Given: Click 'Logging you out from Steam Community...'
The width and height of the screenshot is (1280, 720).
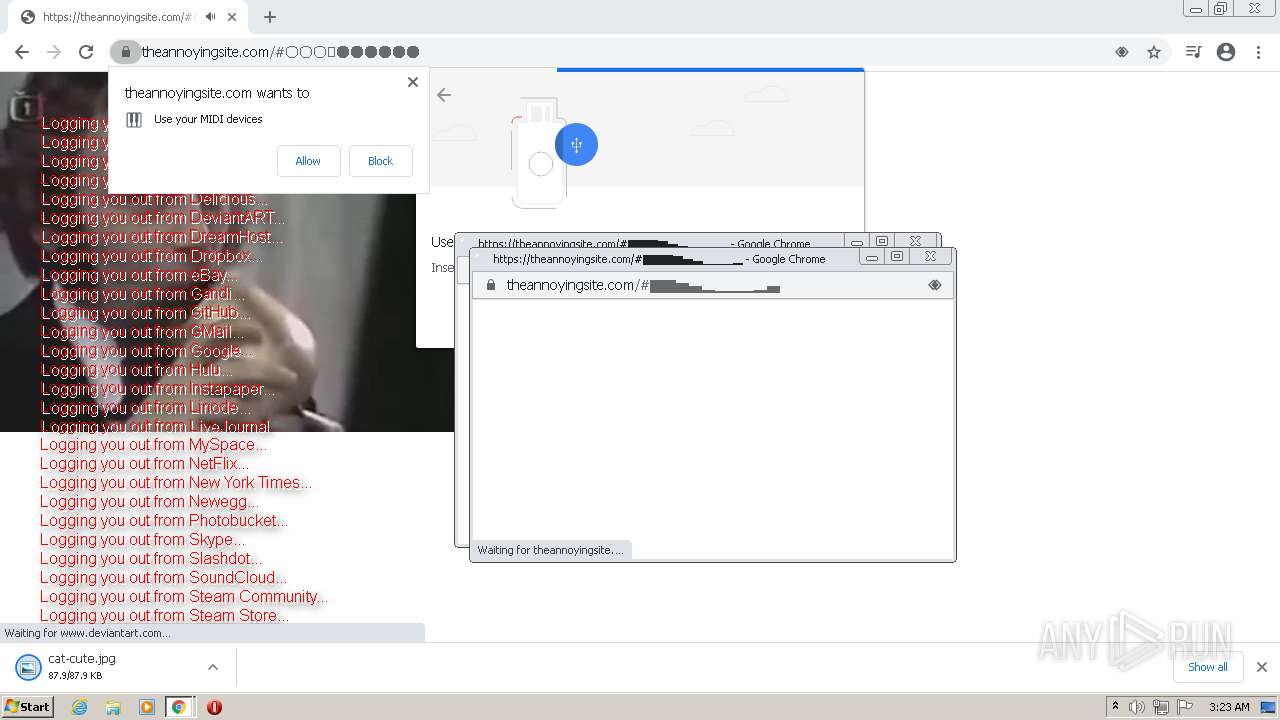Looking at the screenshot, I should pos(183,597).
